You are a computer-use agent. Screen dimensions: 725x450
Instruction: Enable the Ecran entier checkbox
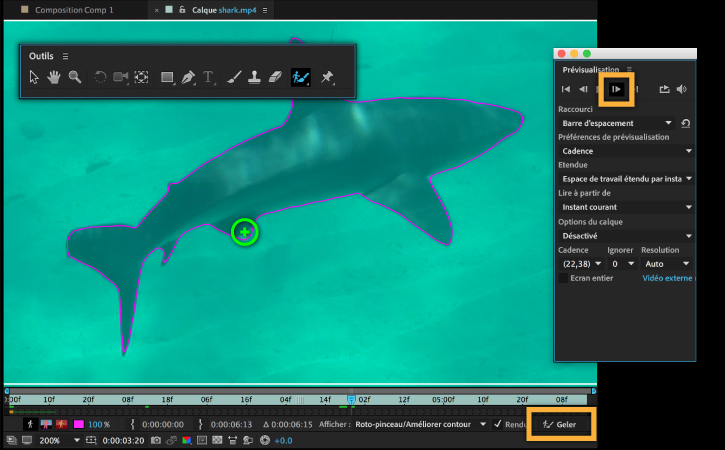coord(563,278)
